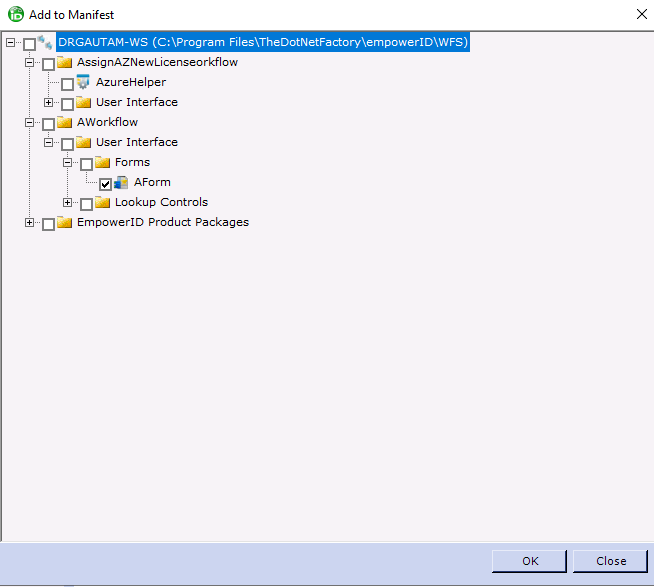Close the Add to Manifest window

[640, 14]
